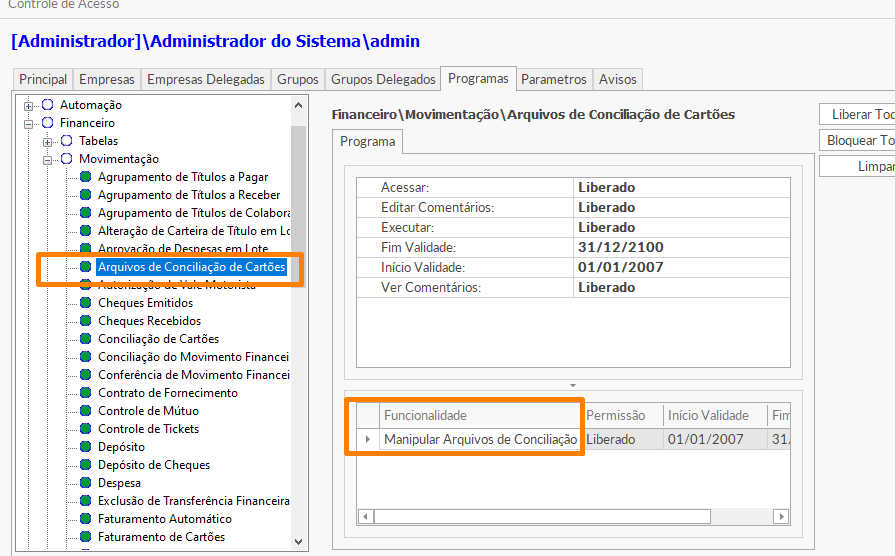Screen dimensions: 895x556
Task: Collapse the Movimentação tree branch
Action: coord(48,159)
